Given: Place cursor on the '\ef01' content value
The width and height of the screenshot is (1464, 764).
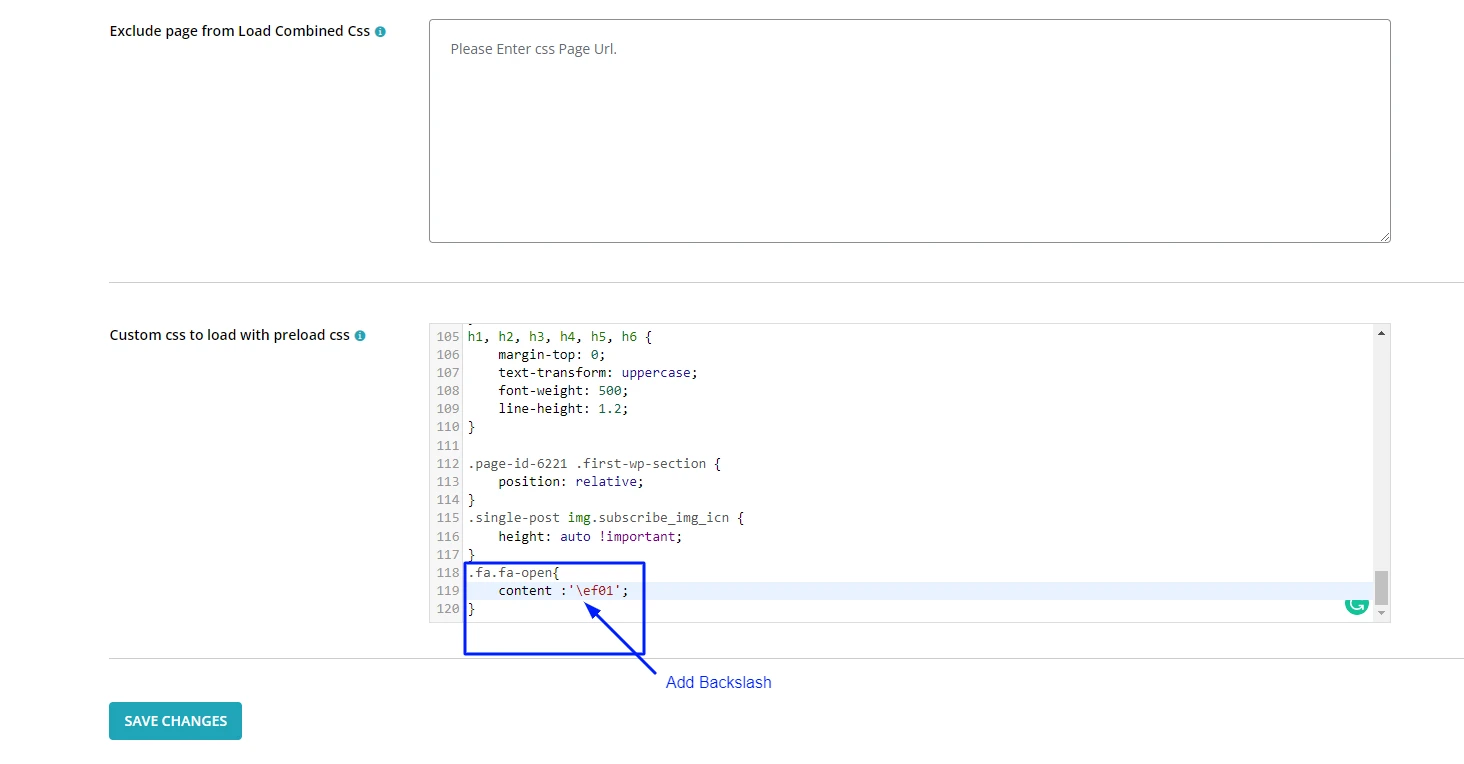Looking at the screenshot, I should click(x=598, y=591).
